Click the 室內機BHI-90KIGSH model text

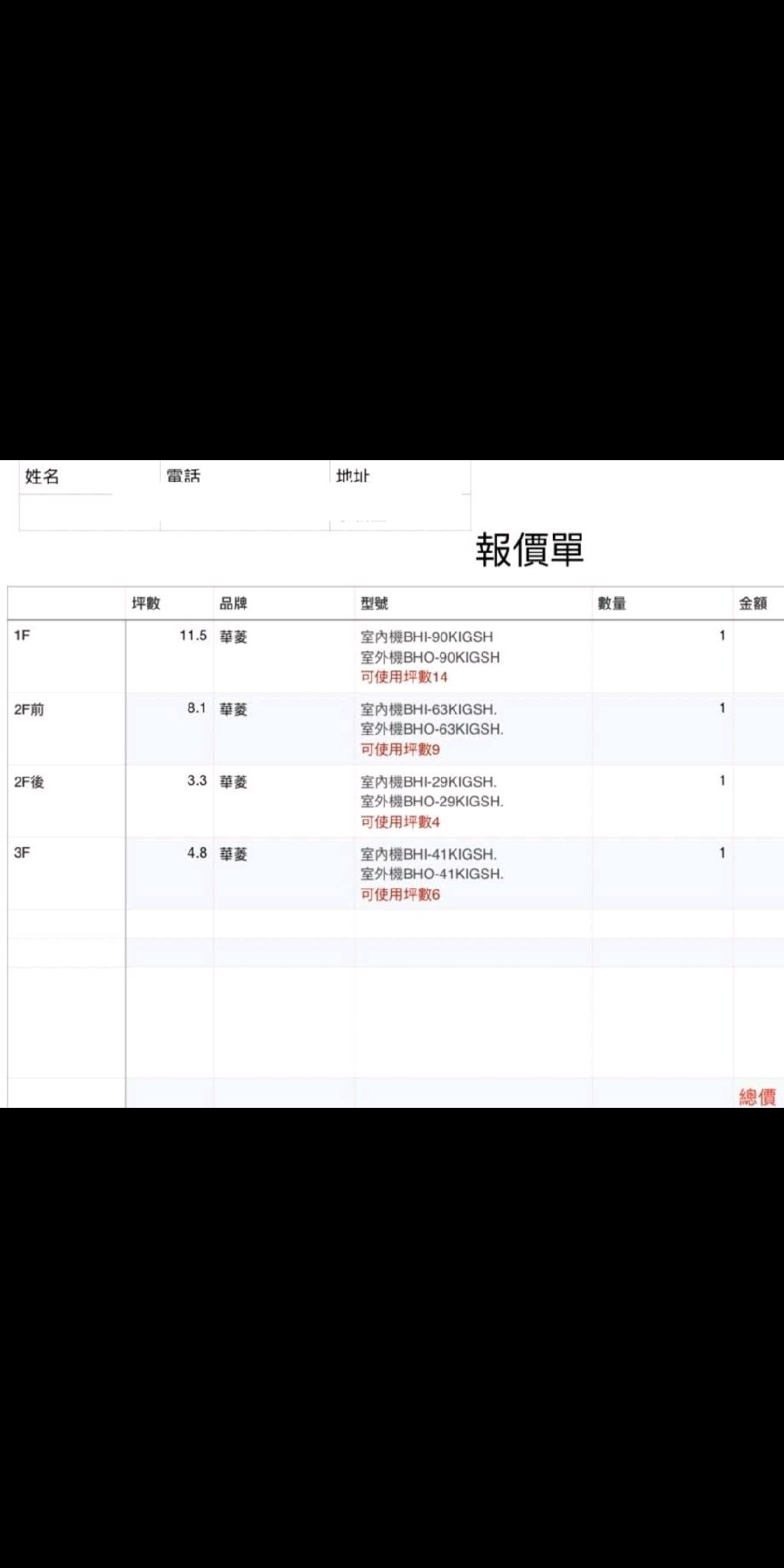tap(426, 637)
